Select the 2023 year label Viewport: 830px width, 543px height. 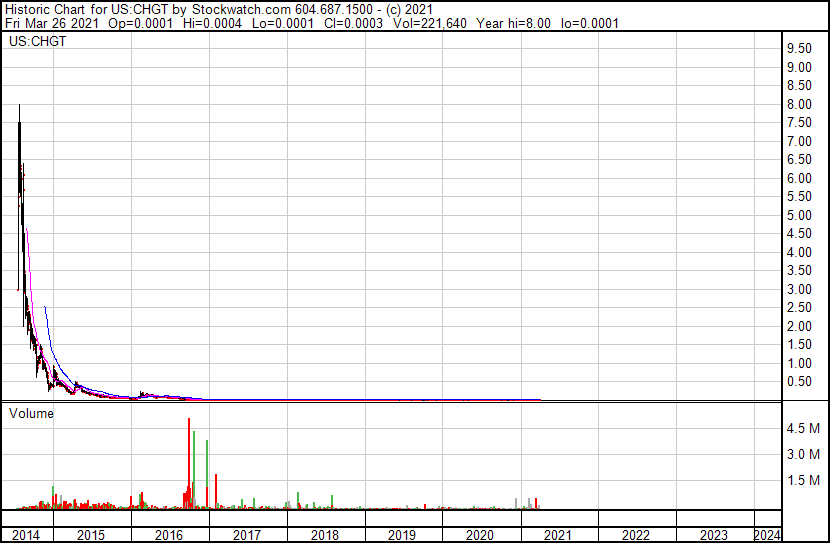[x=714, y=535]
